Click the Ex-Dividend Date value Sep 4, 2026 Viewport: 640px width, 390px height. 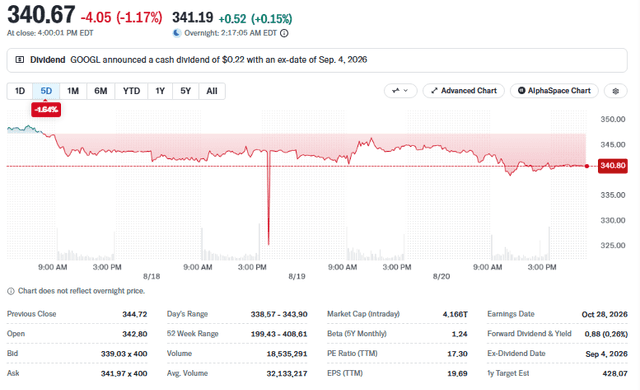(607, 354)
